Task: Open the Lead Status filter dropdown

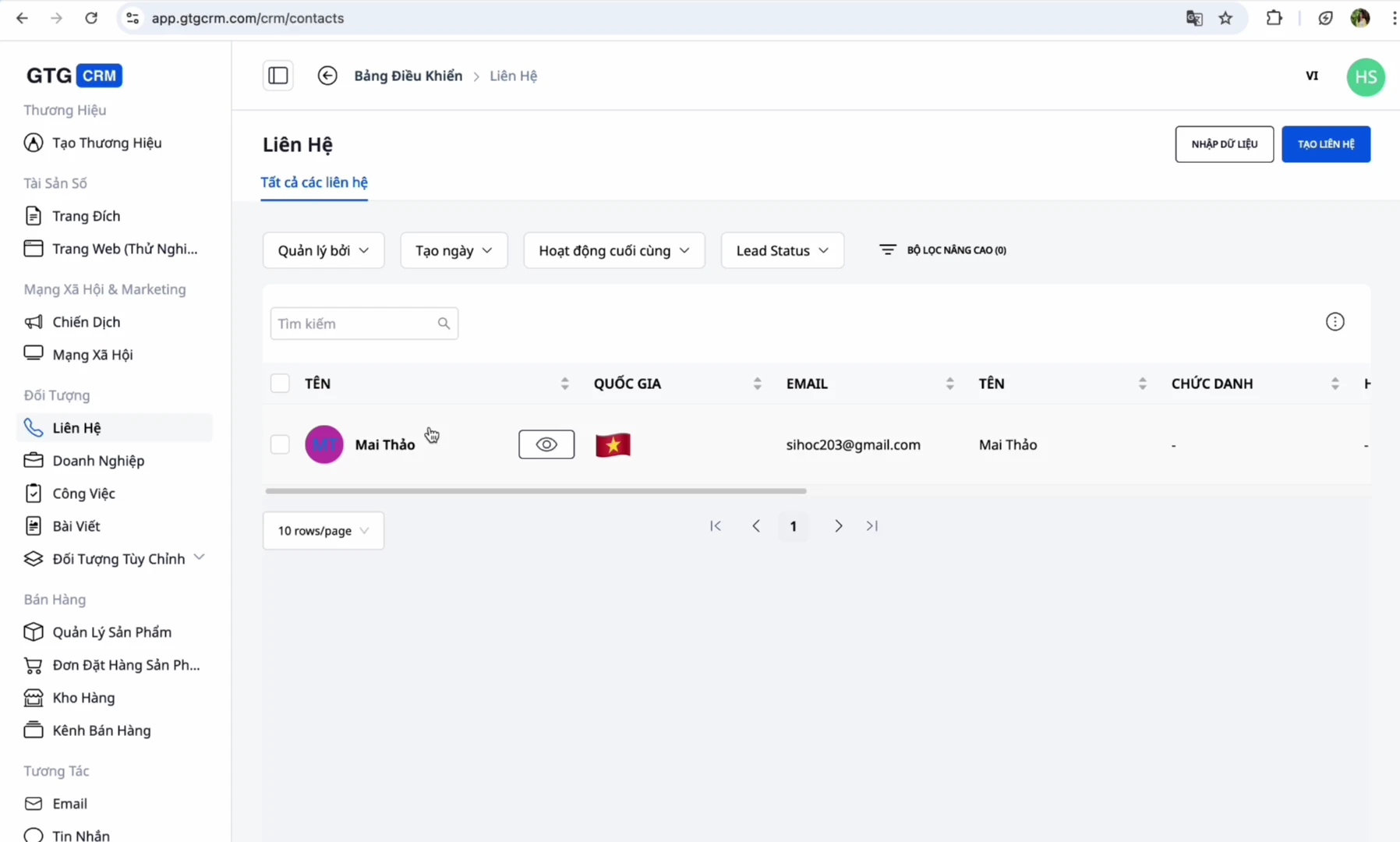Action: point(782,250)
